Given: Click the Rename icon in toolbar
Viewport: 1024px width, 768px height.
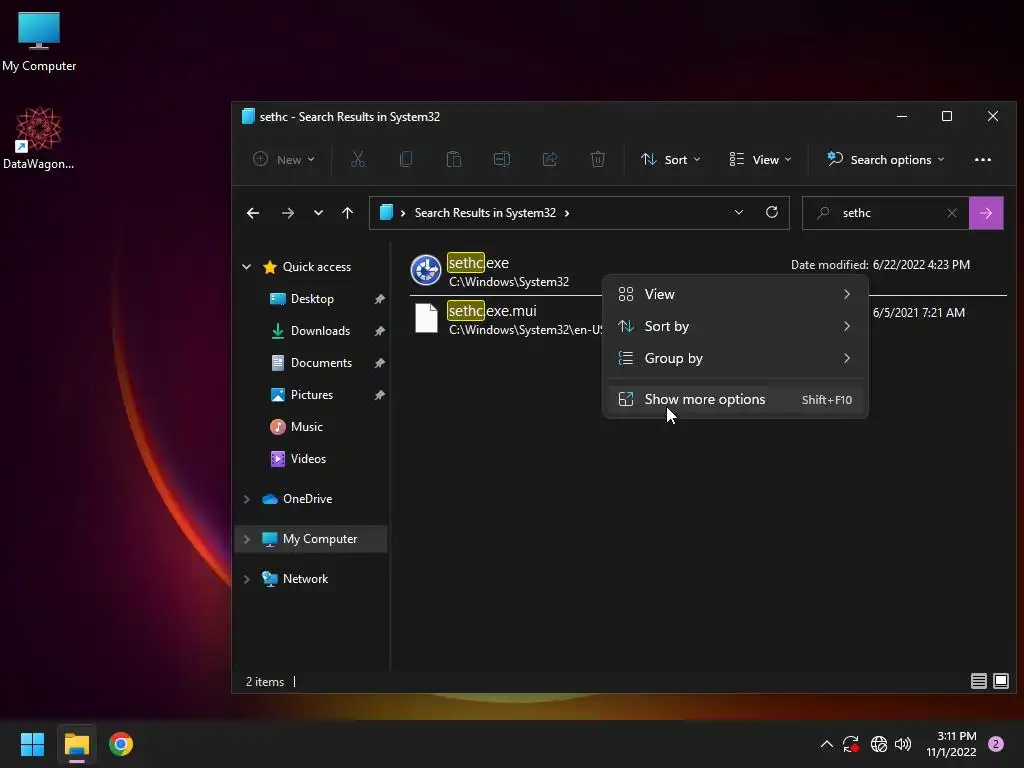Looking at the screenshot, I should (502, 159).
